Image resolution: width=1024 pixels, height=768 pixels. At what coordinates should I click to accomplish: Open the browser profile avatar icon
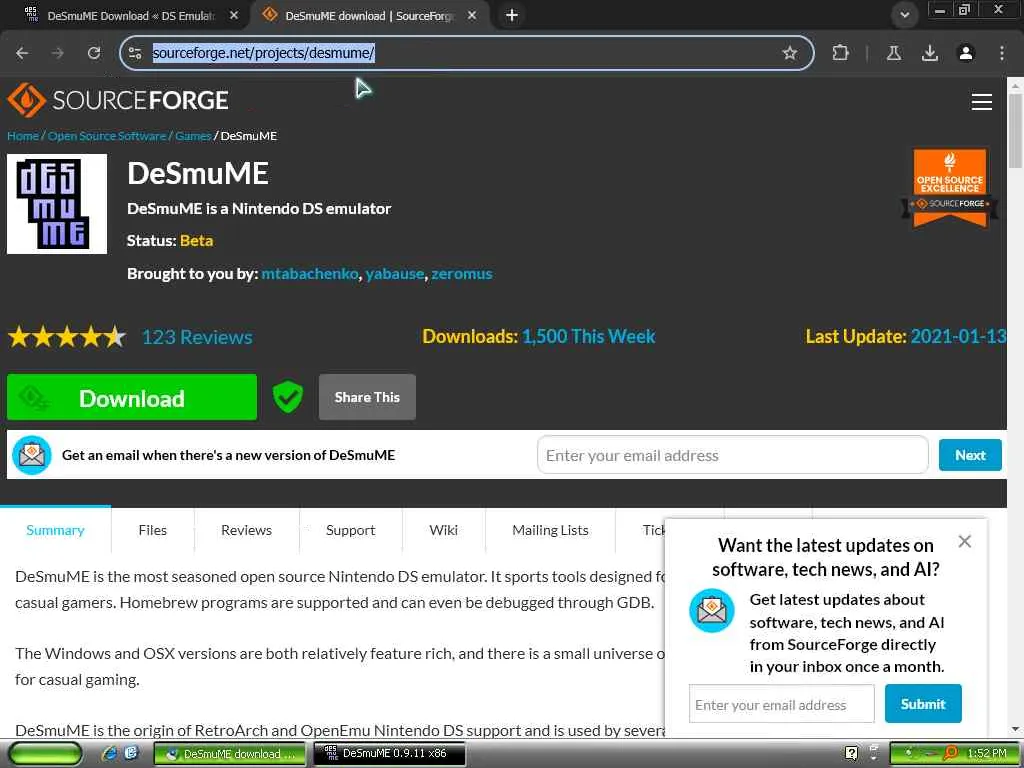[966, 53]
